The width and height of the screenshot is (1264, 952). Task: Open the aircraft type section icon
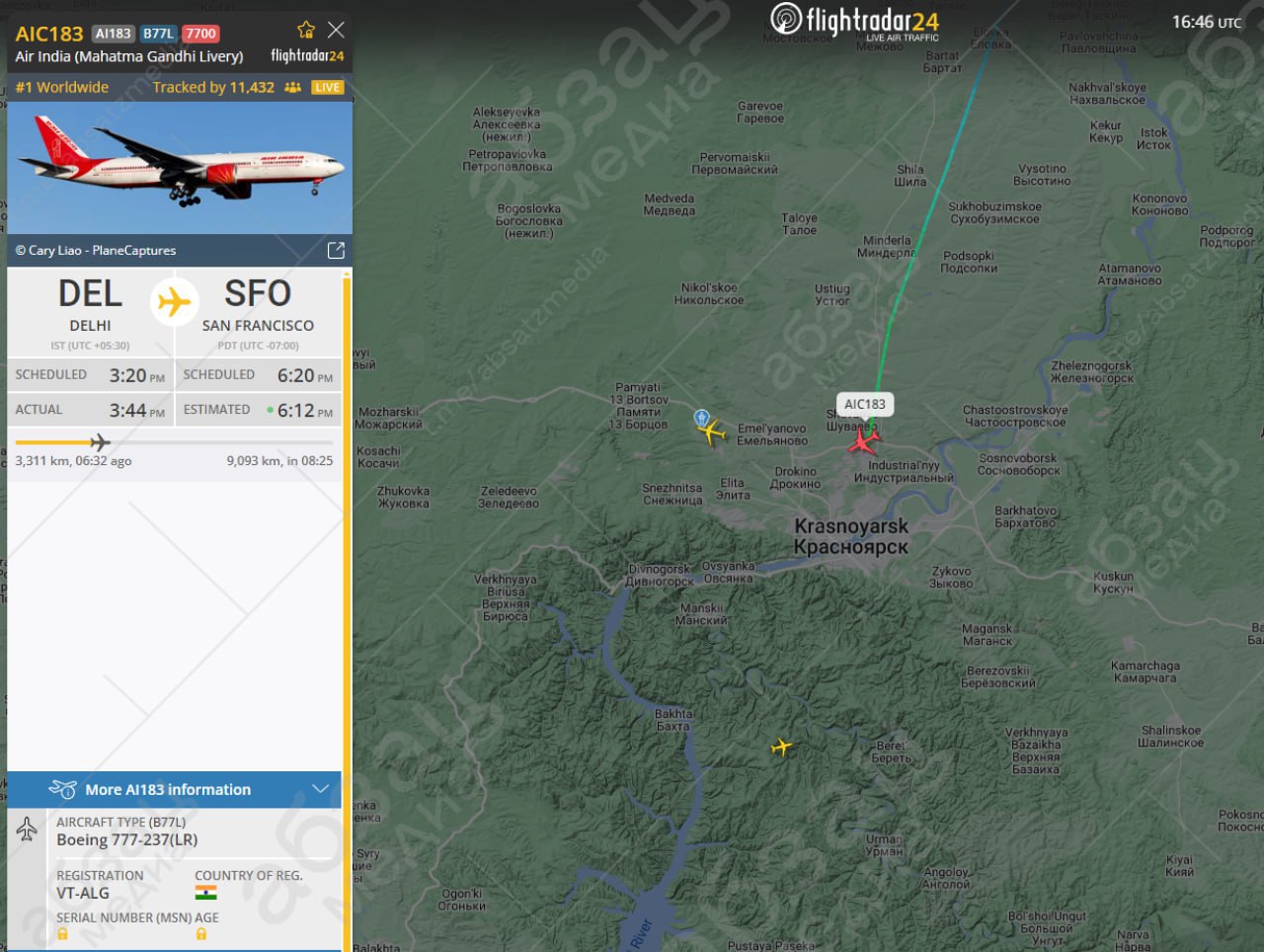27,830
